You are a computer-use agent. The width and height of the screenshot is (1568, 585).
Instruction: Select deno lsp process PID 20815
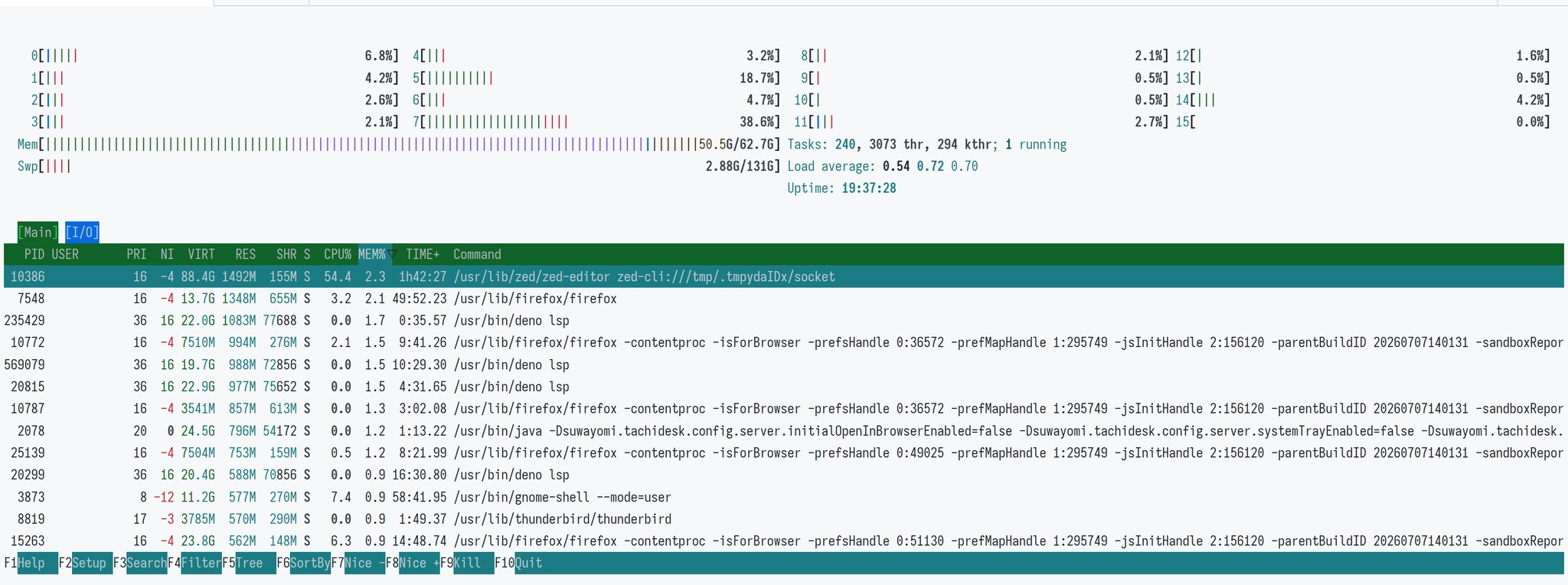(784, 387)
